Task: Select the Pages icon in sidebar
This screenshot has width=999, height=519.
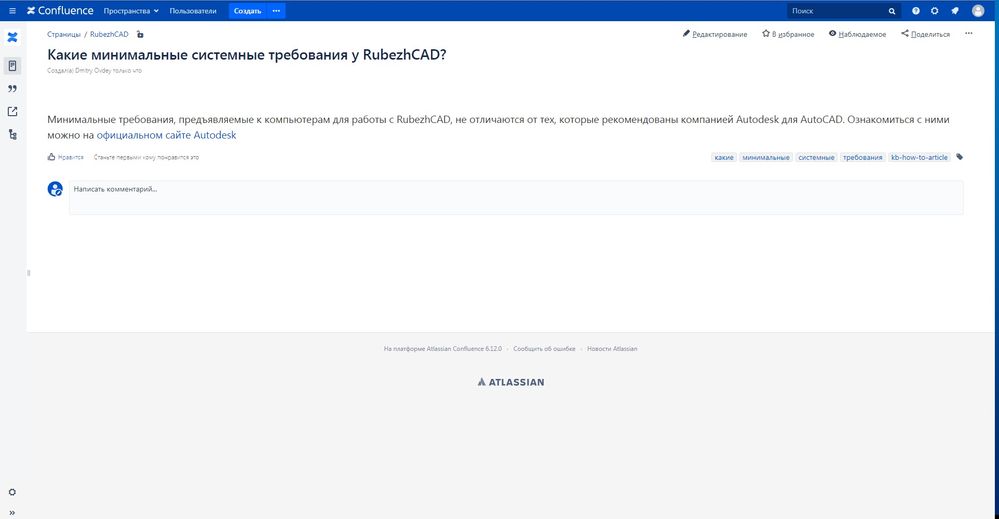Action: [x=12, y=66]
